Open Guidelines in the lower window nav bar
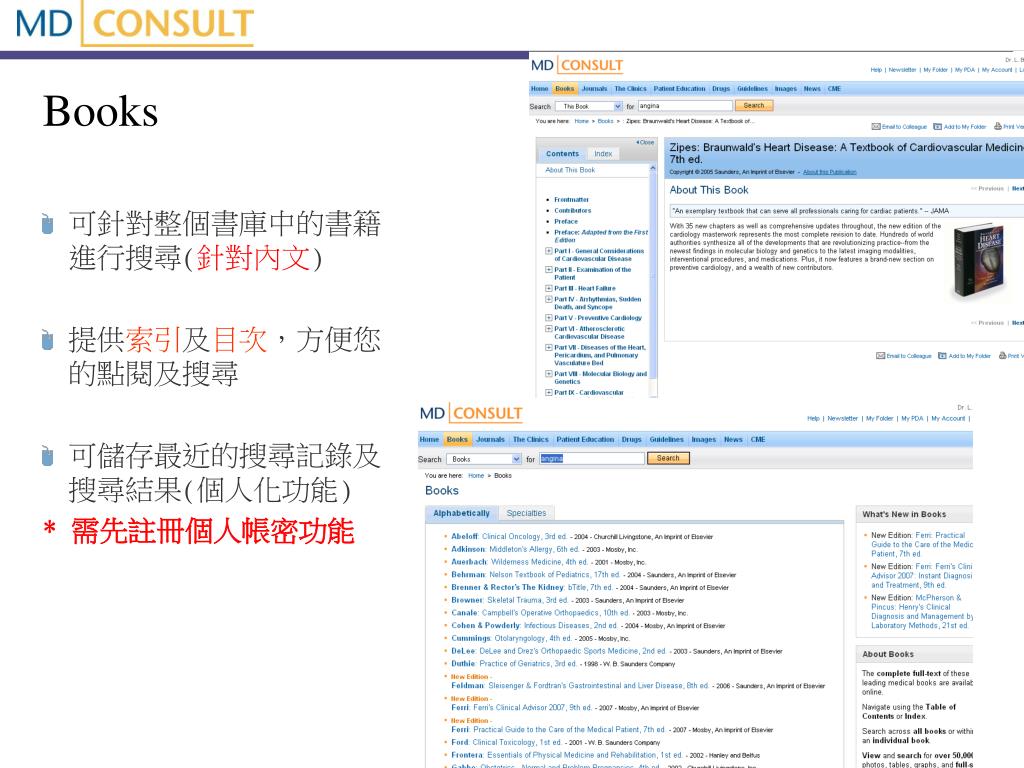Screen dimensions: 1024x768 [x=666, y=440]
